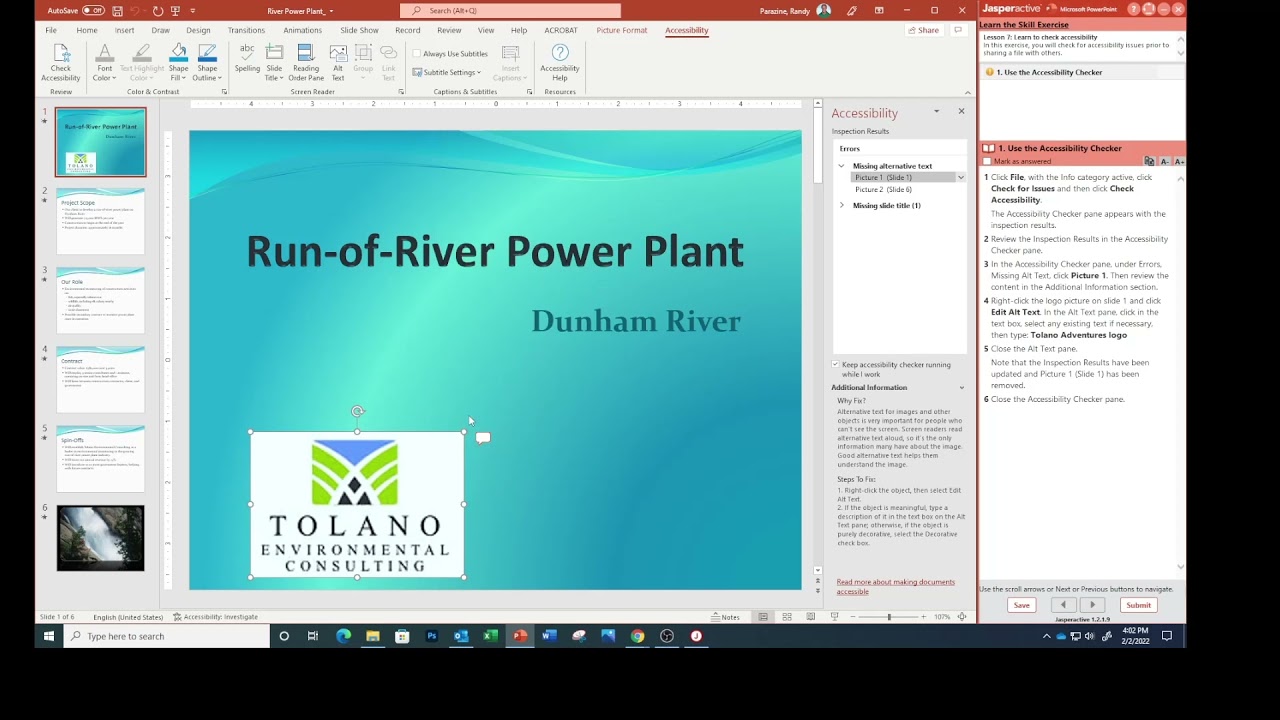Click the Redo/Repeat icon in quick access toolbar
Screen dimensions: 1280x720
click(158, 11)
